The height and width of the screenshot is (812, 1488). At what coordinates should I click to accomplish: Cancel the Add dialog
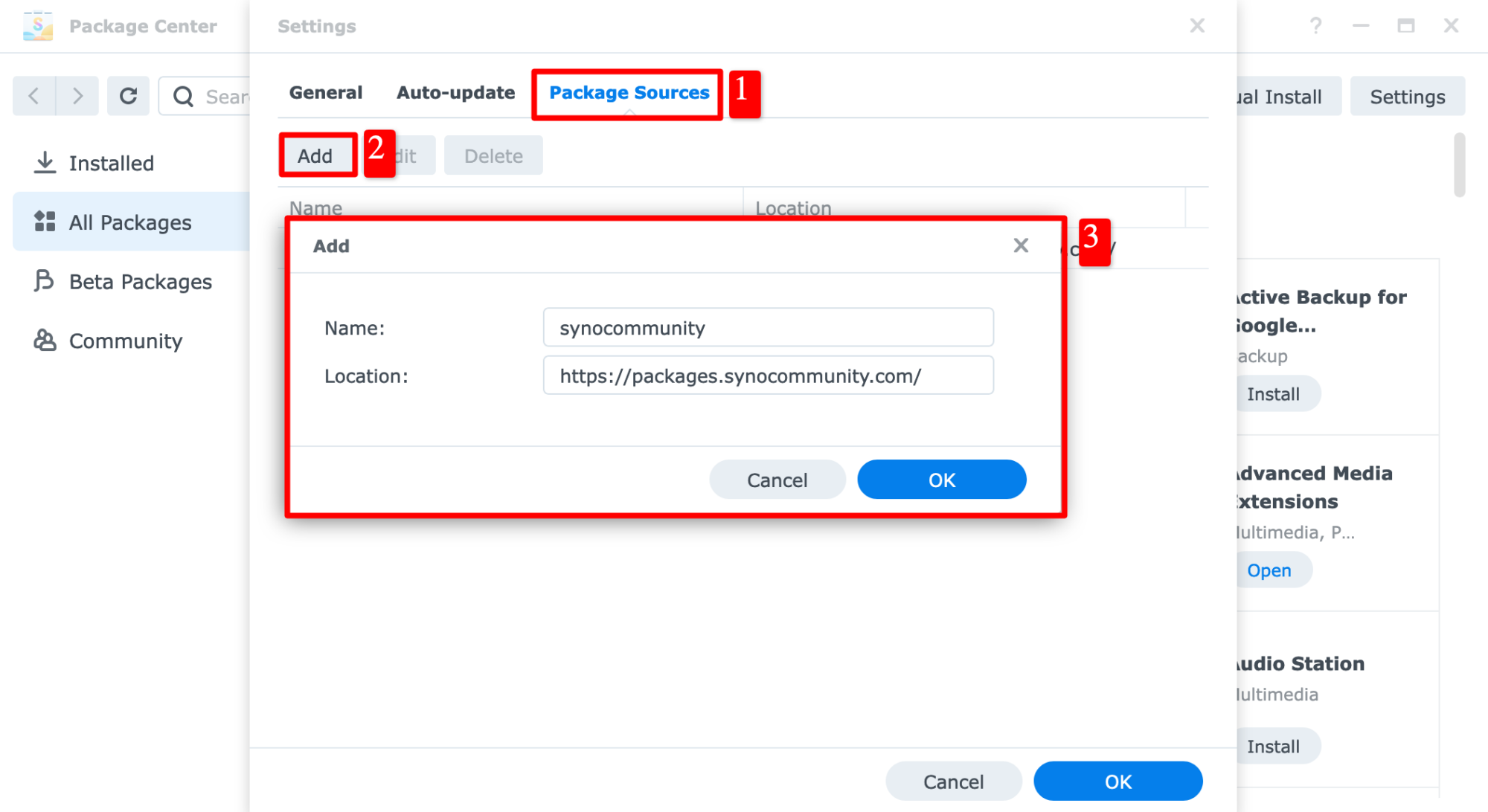pos(777,480)
